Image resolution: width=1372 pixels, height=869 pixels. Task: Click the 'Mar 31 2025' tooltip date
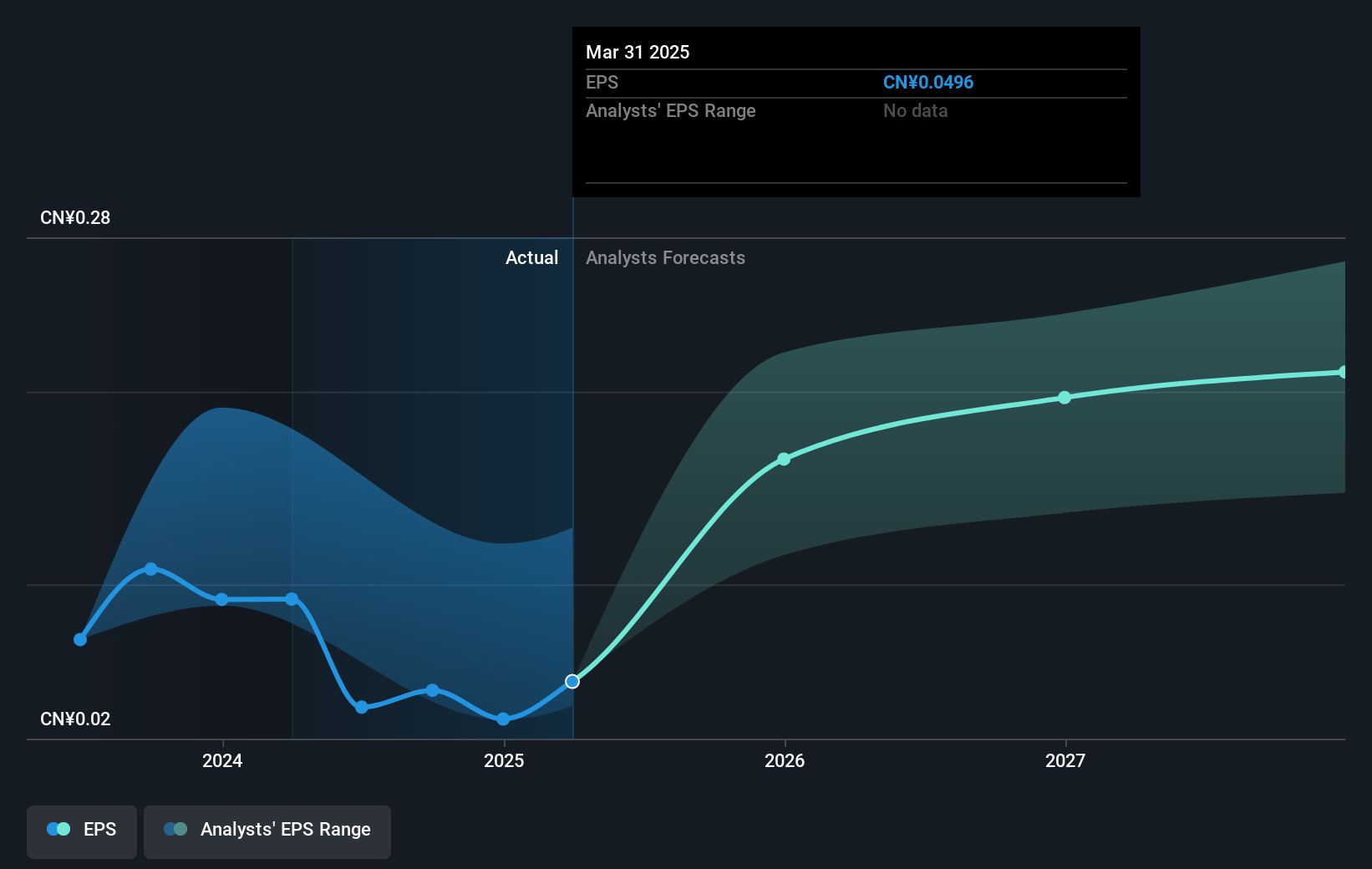638,53
